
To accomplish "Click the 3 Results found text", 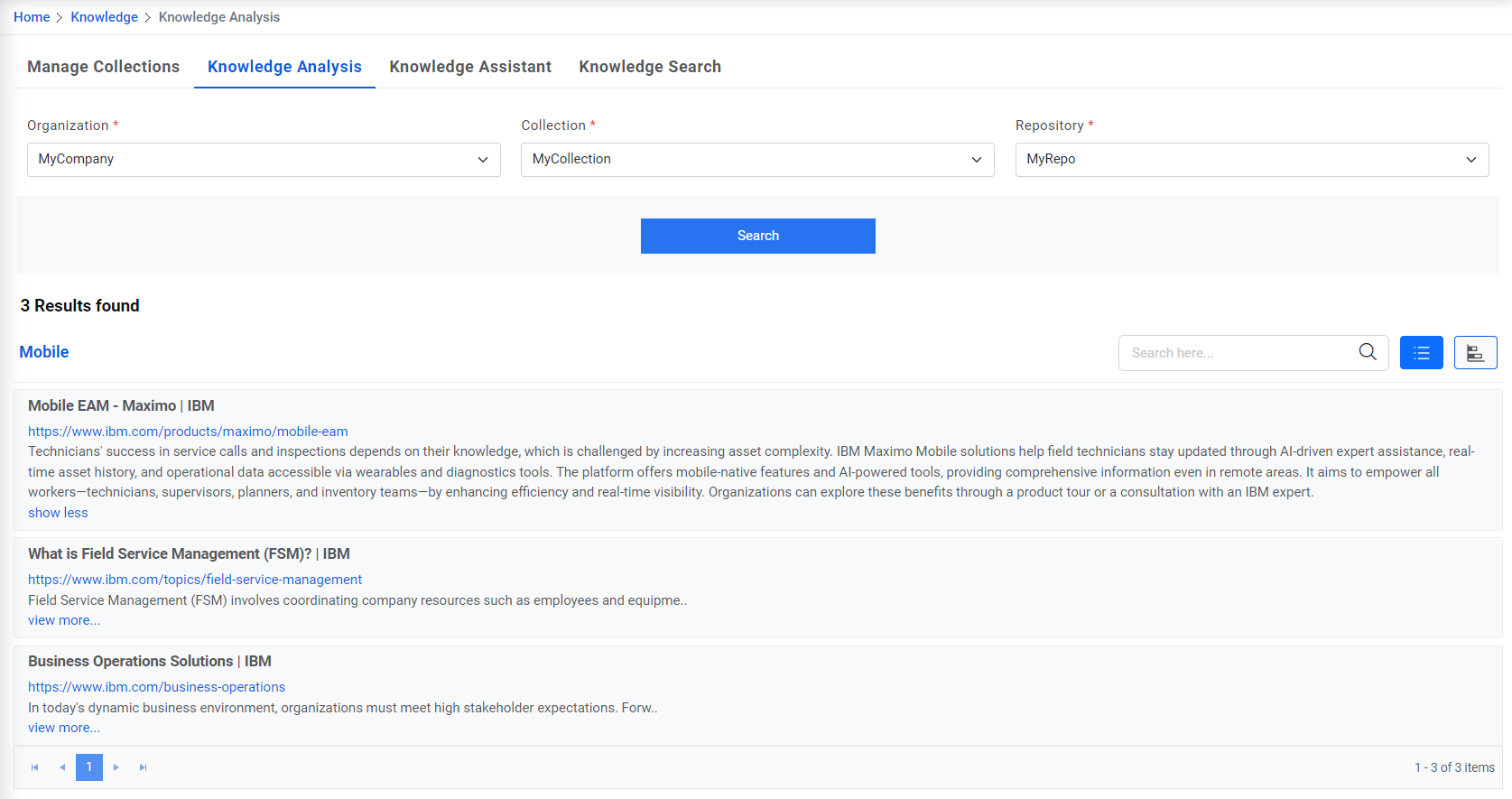I will 80,306.
